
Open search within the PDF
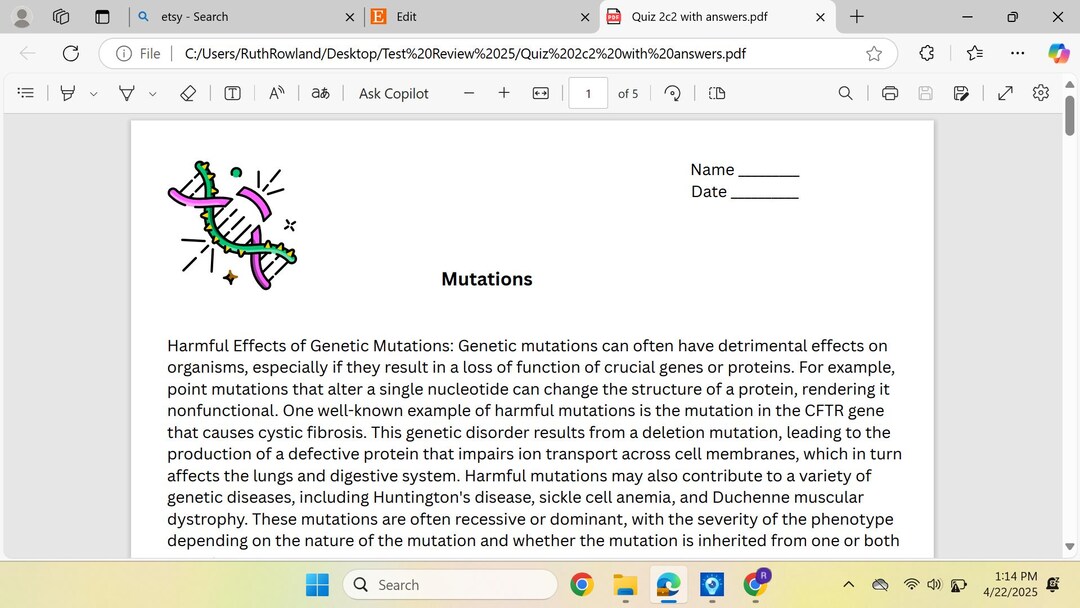[845, 93]
